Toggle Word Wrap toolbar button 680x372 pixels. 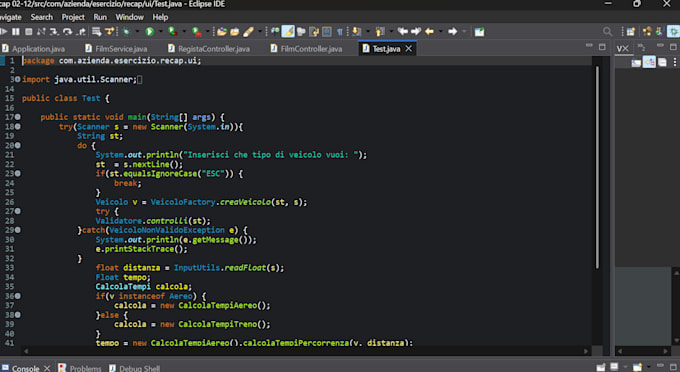pyautogui.click(x=314, y=32)
